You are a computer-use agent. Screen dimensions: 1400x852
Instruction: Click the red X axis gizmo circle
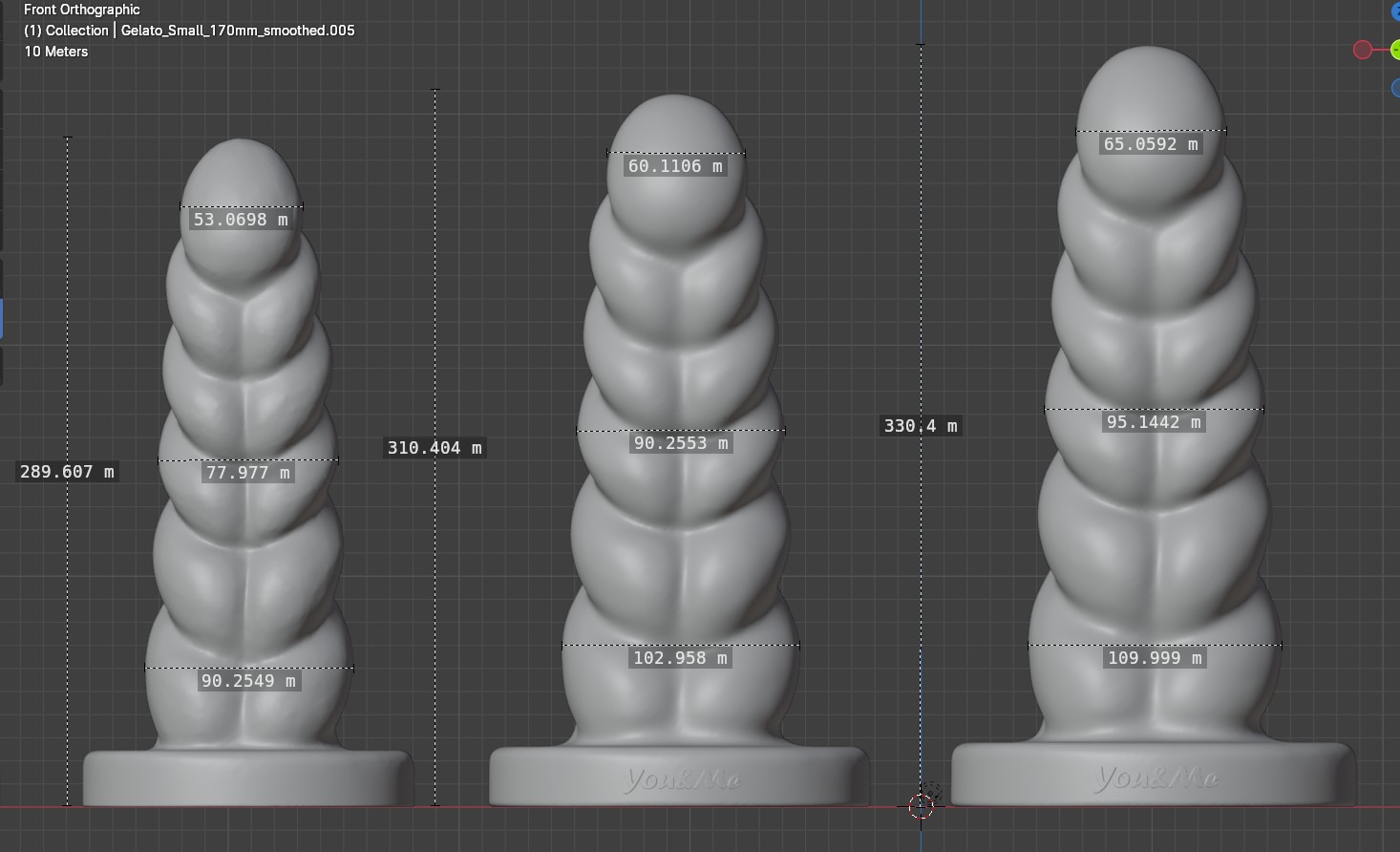[1363, 50]
